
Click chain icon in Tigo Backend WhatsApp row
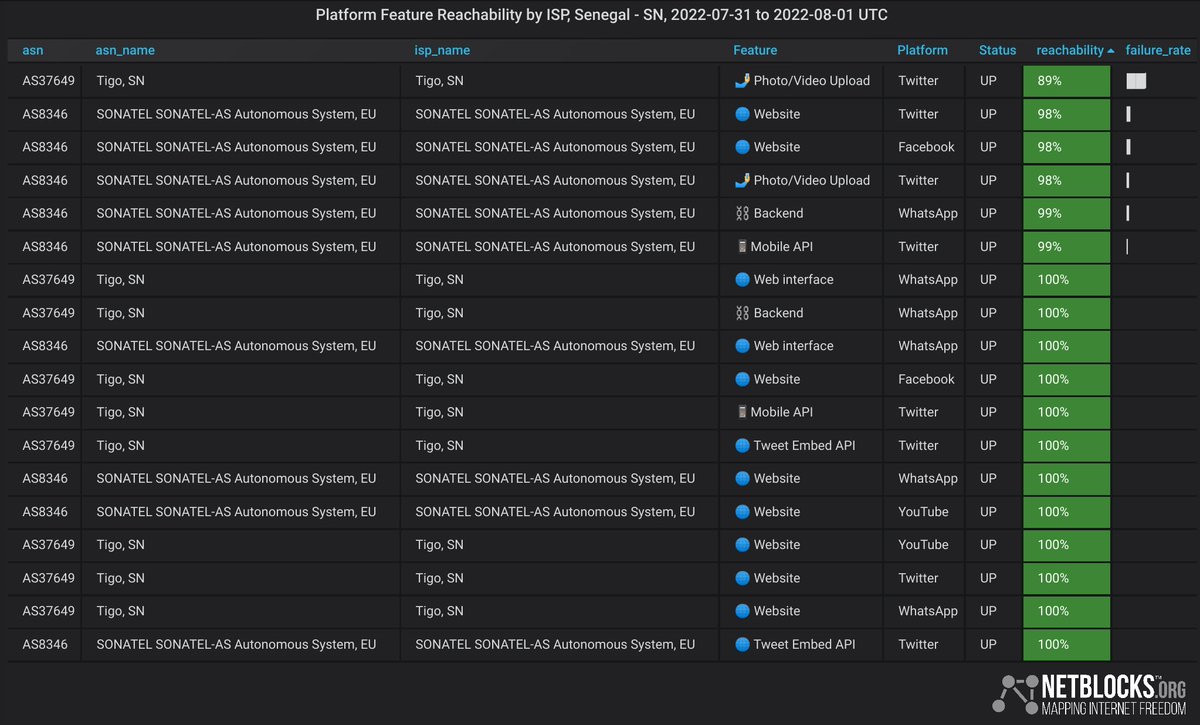(x=742, y=313)
